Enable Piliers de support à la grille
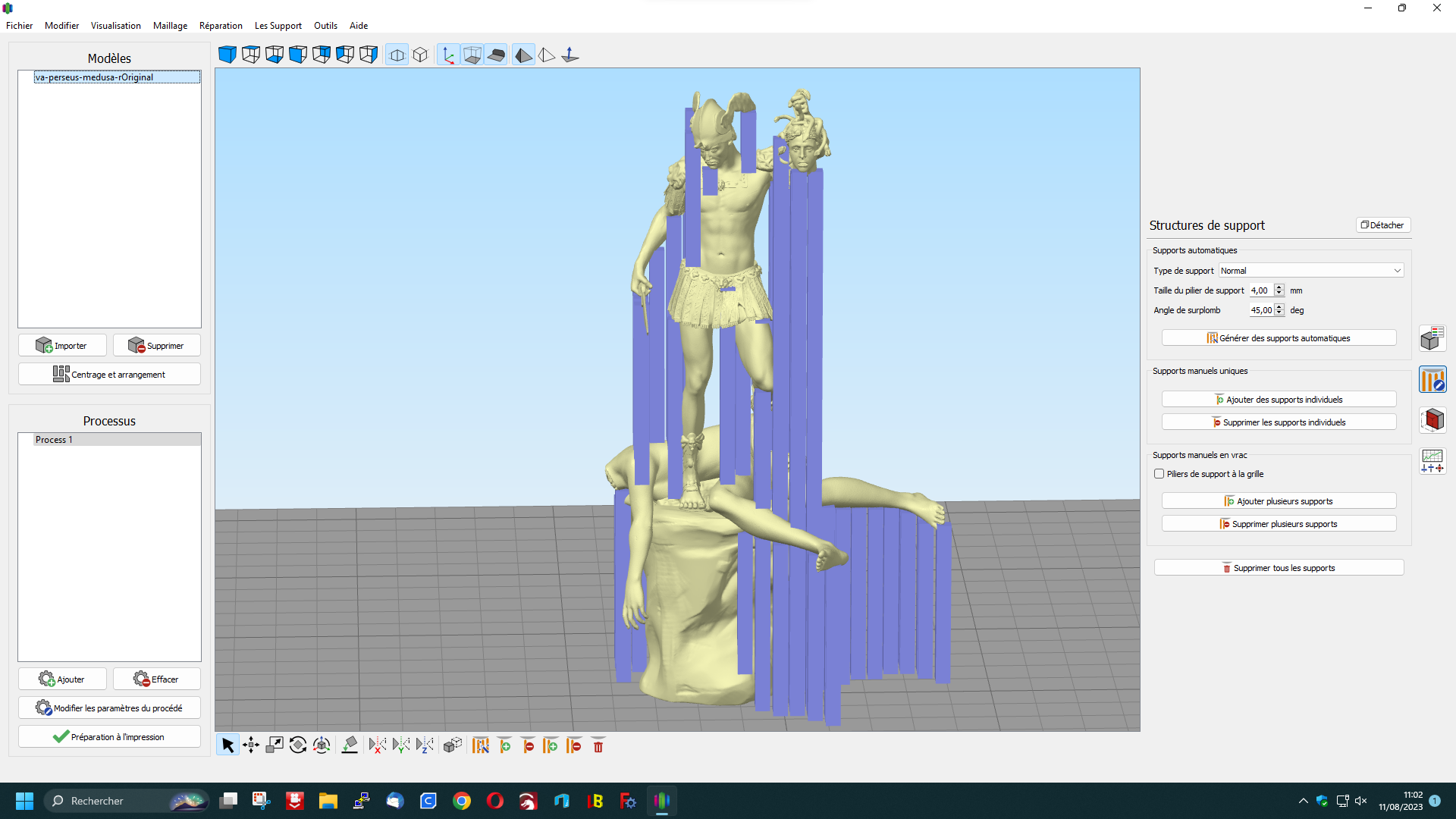1456x819 pixels. pyautogui.click(x=1159, y=474)
